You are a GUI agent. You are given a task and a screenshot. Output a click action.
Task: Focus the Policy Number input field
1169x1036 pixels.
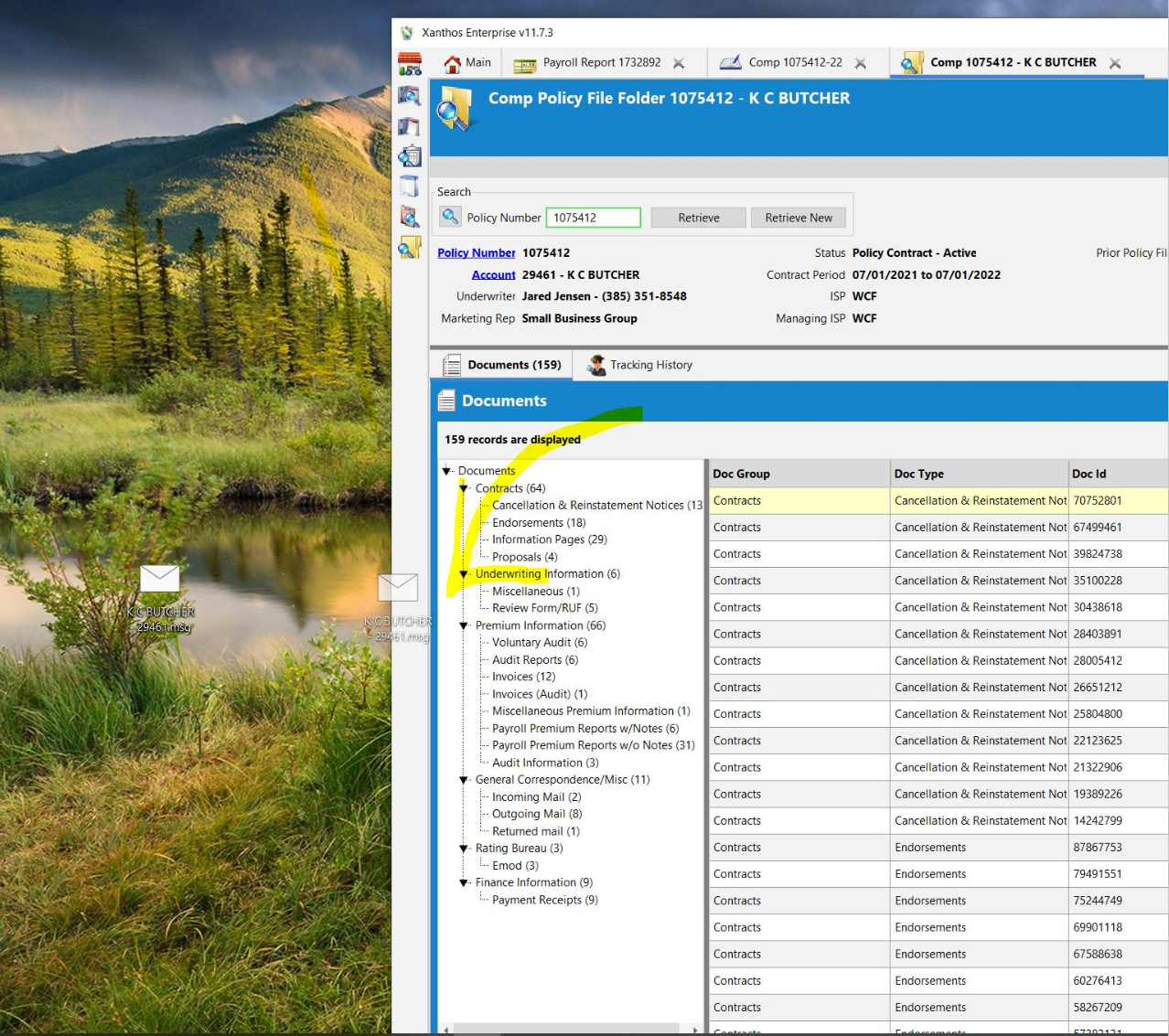(594, 218)
